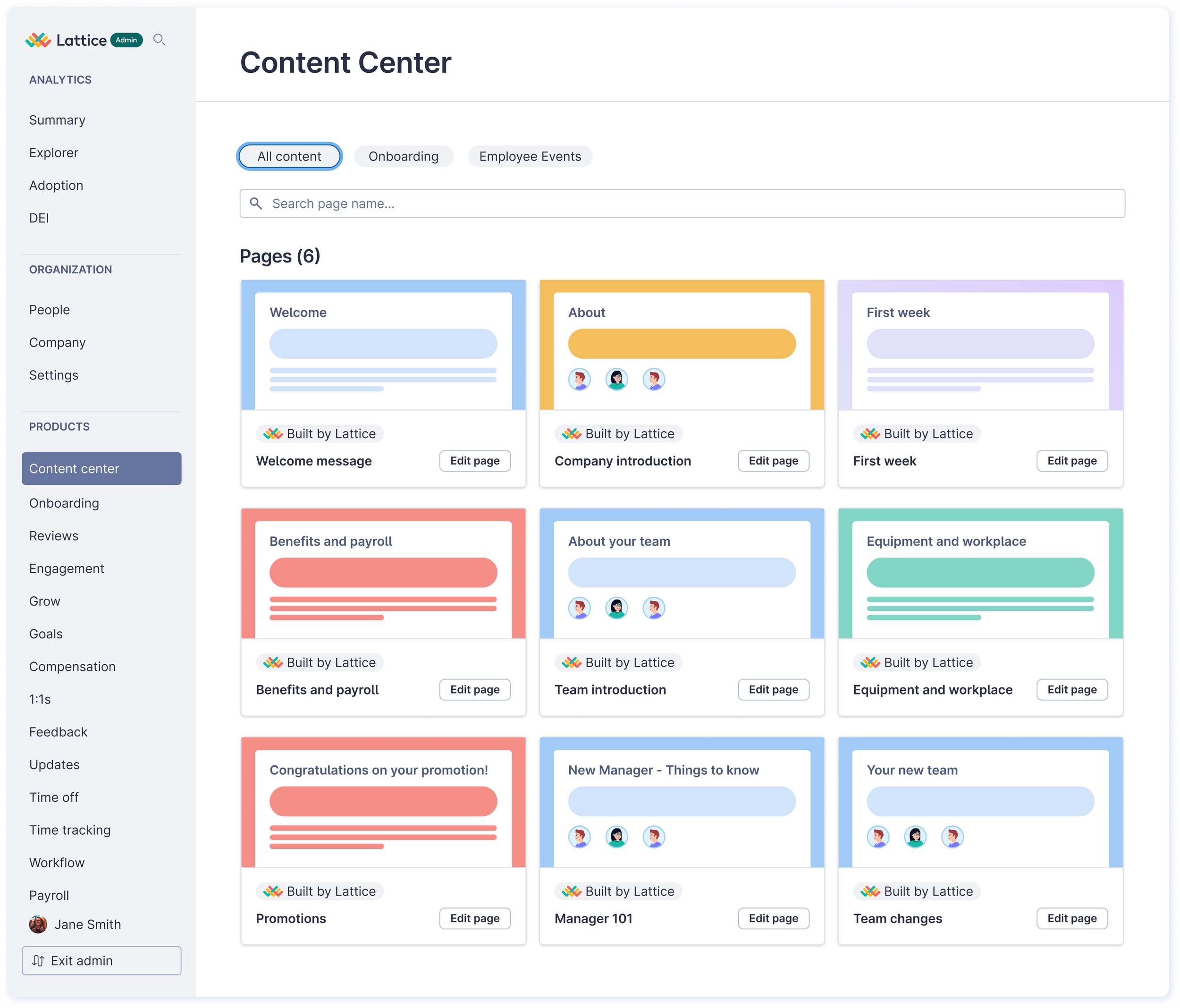1180x1008 pixels.
Task: Click the magnifier icon in page search bar
Action: (256, 203)
